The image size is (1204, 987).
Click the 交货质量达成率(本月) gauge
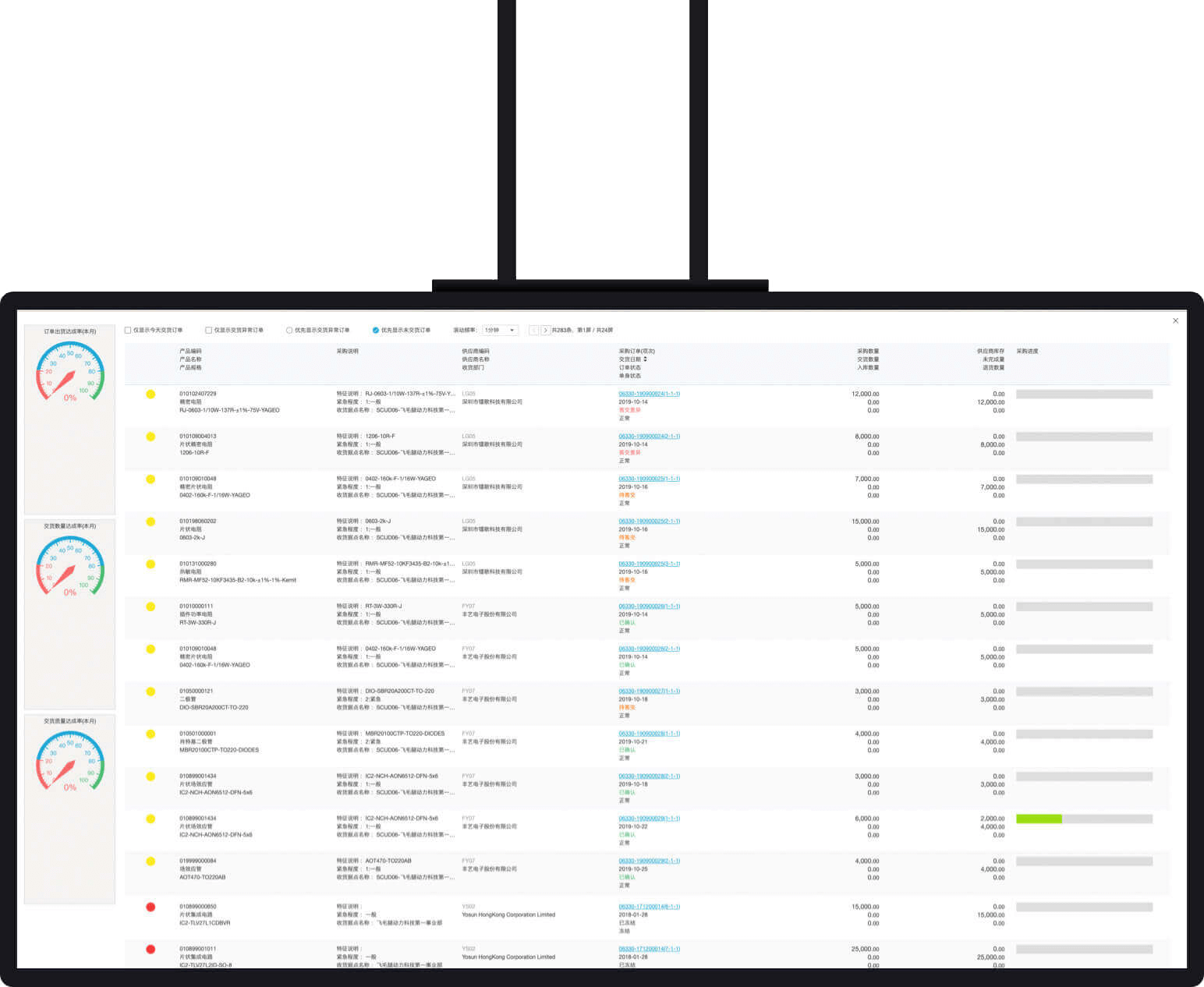[x=70, y=762]
